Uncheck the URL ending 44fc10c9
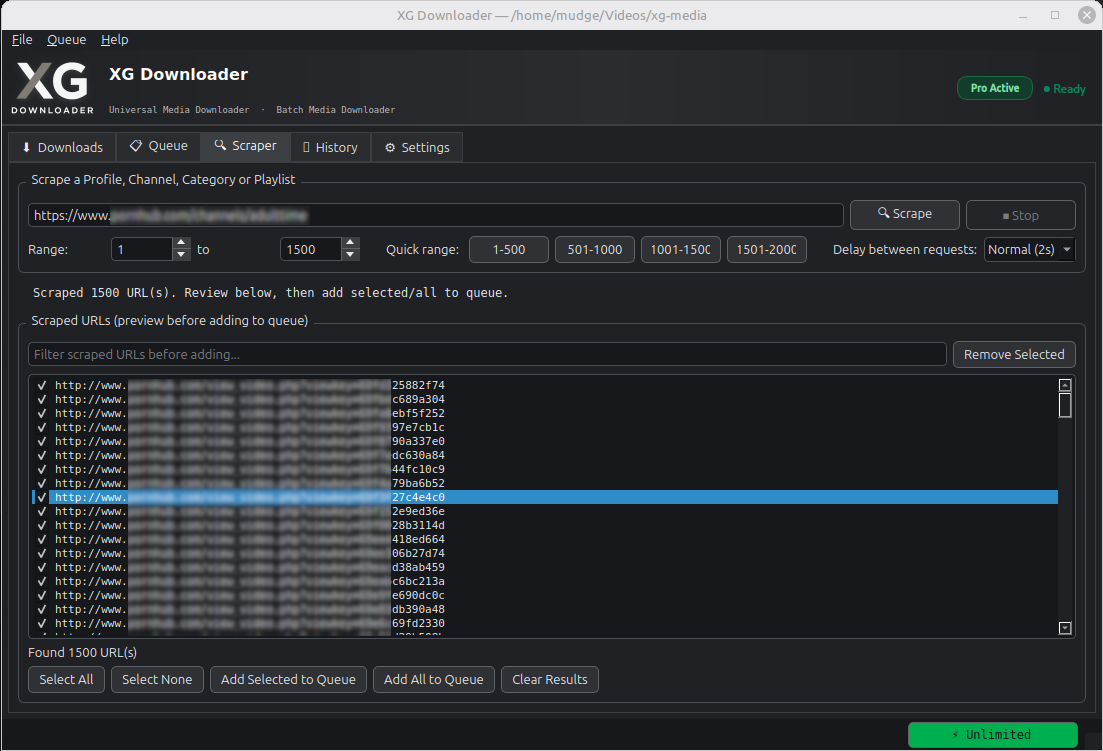This screenshot has height=751, width=1103. (42, 469)
